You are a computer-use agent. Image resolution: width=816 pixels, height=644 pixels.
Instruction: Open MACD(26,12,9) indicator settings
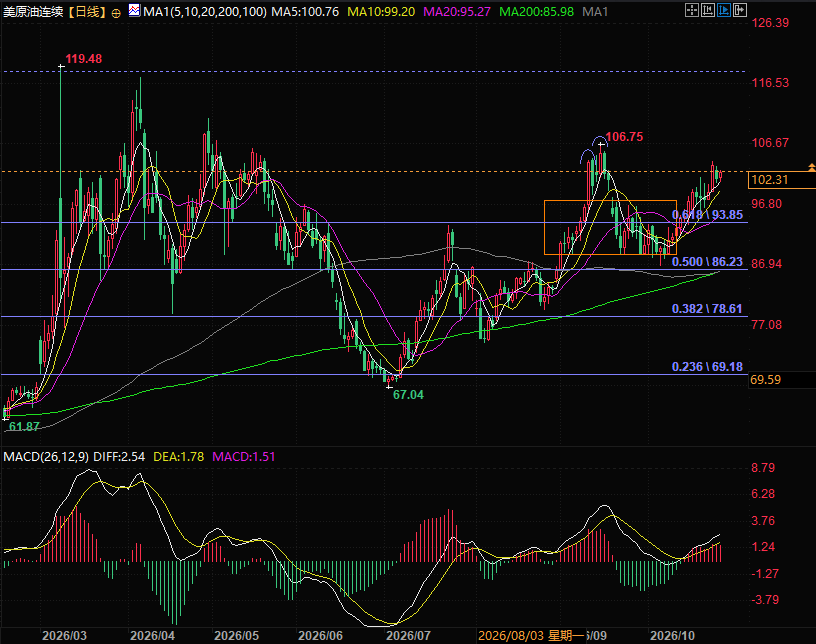point(46,457)
